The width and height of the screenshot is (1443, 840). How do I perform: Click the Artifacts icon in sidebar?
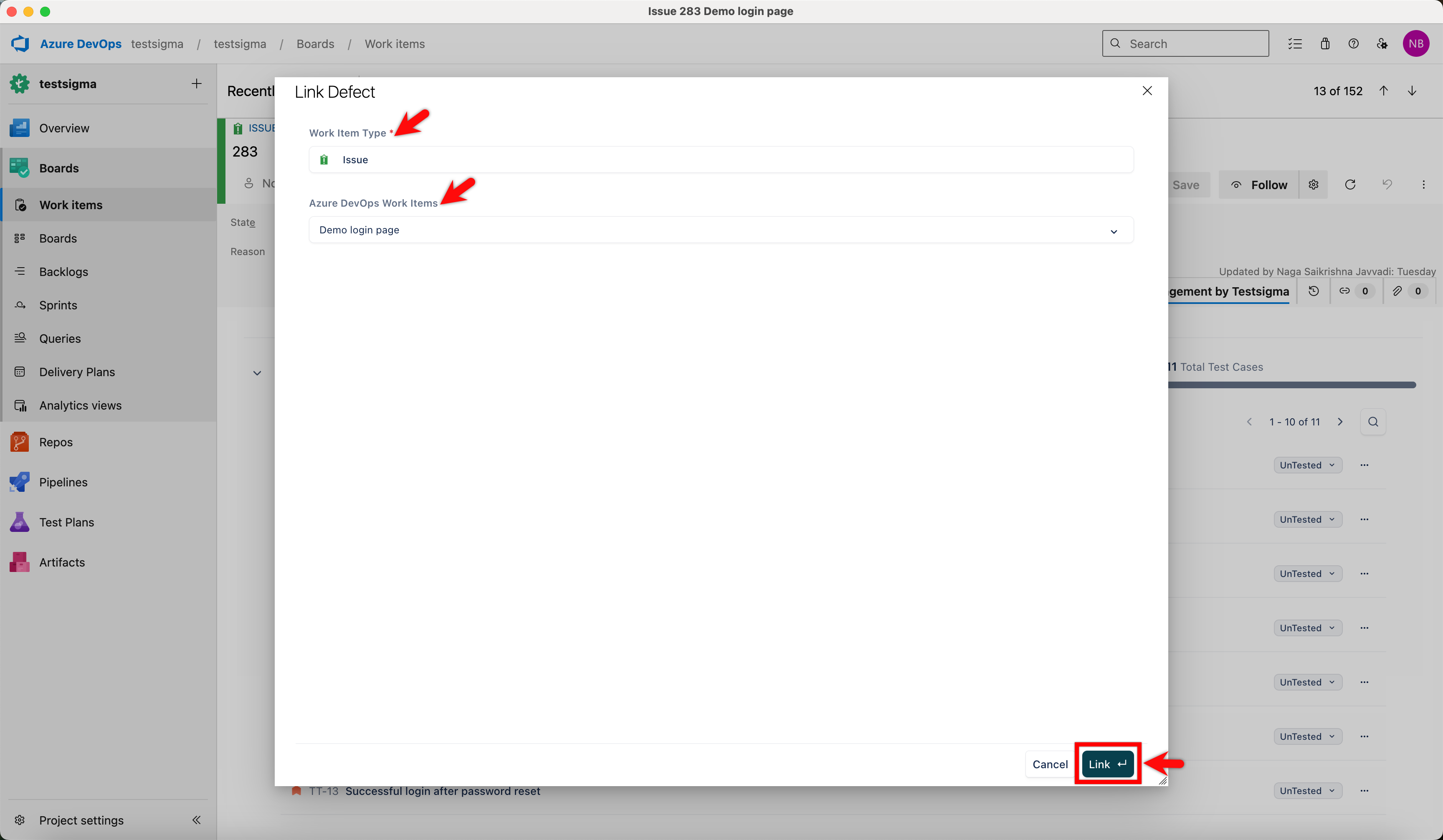20,562
